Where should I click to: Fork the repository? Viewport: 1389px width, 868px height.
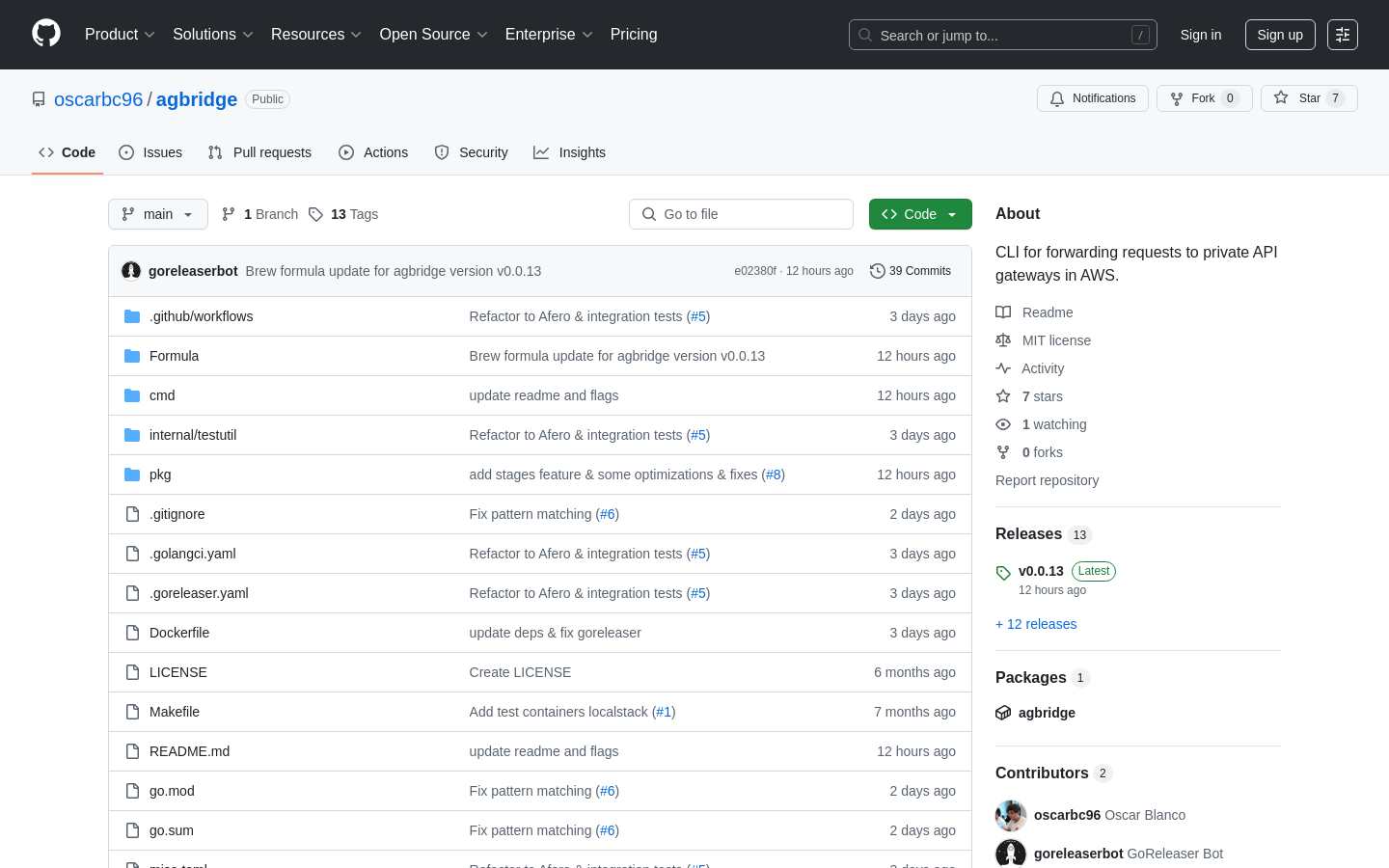[x=1204, y=98]
